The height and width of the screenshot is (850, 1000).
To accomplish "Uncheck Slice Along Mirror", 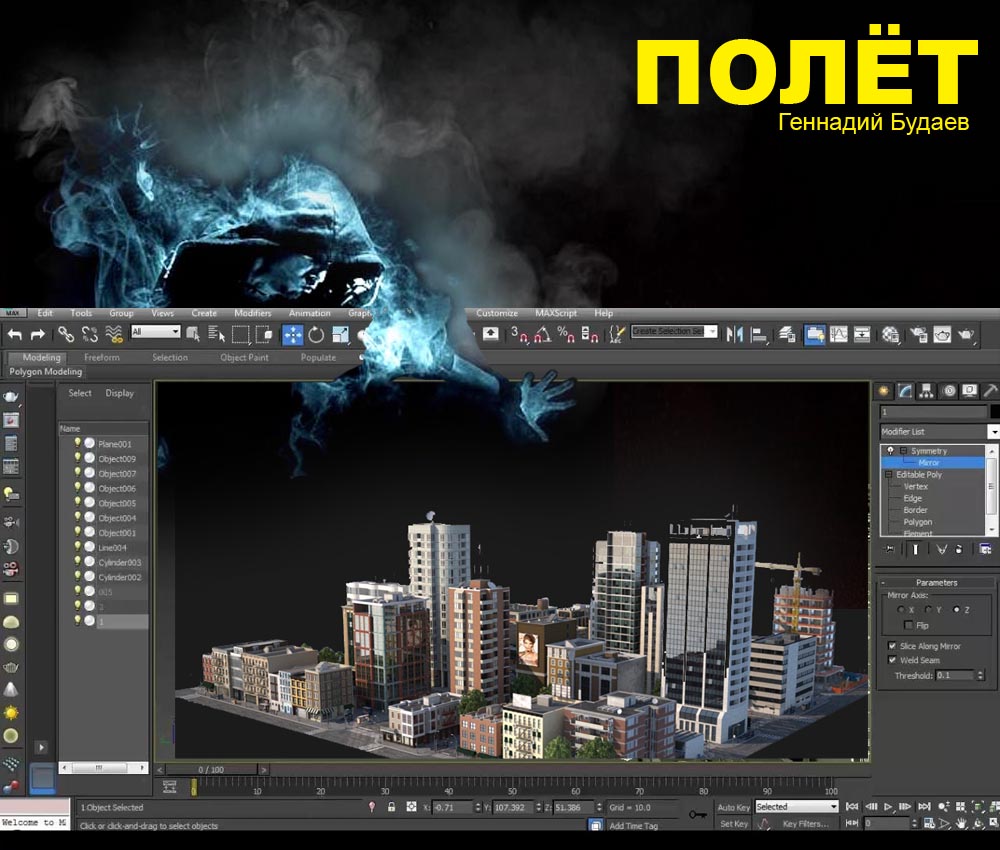I will [892, 646].
